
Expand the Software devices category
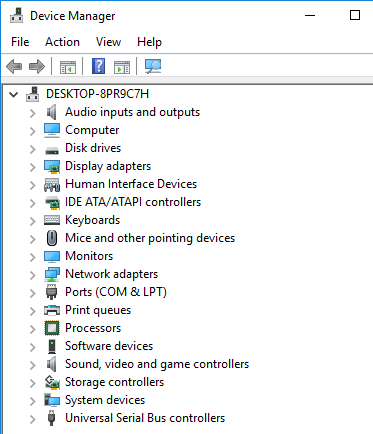(x=33, y=347)
